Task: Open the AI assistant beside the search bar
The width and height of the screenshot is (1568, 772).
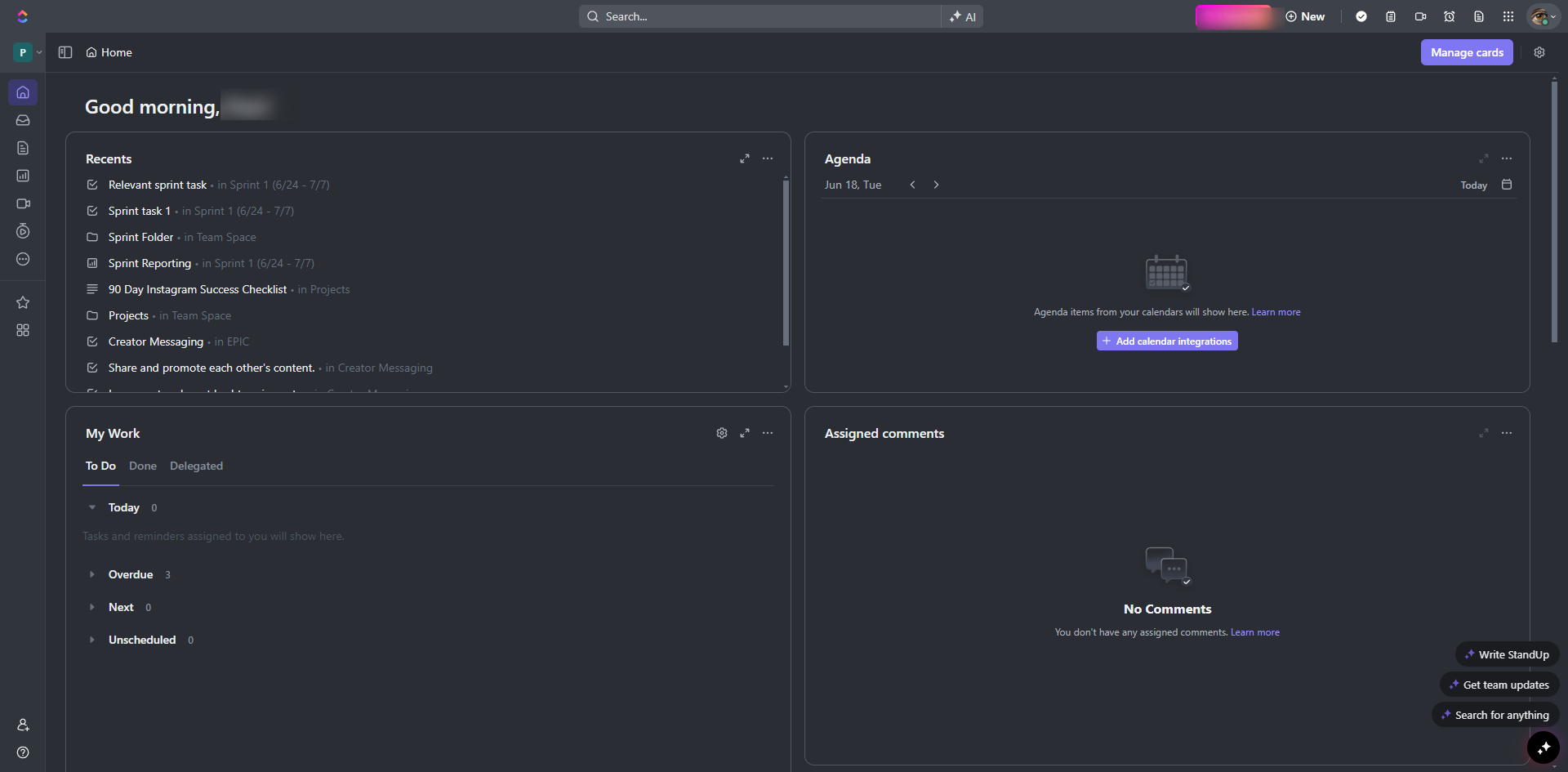Action: (963, 16)
